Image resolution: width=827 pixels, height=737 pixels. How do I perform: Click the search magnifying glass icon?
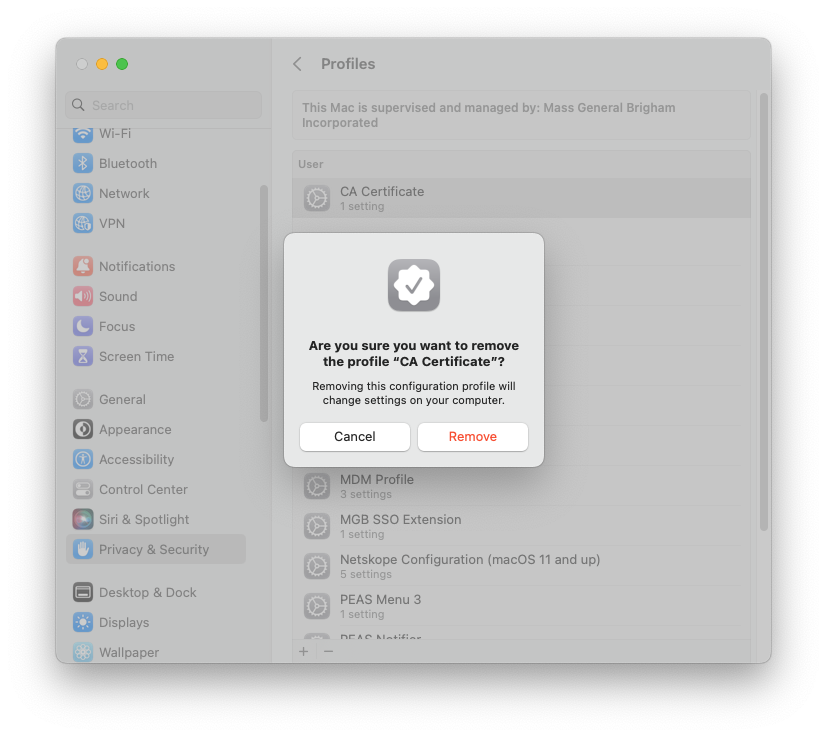78,105
